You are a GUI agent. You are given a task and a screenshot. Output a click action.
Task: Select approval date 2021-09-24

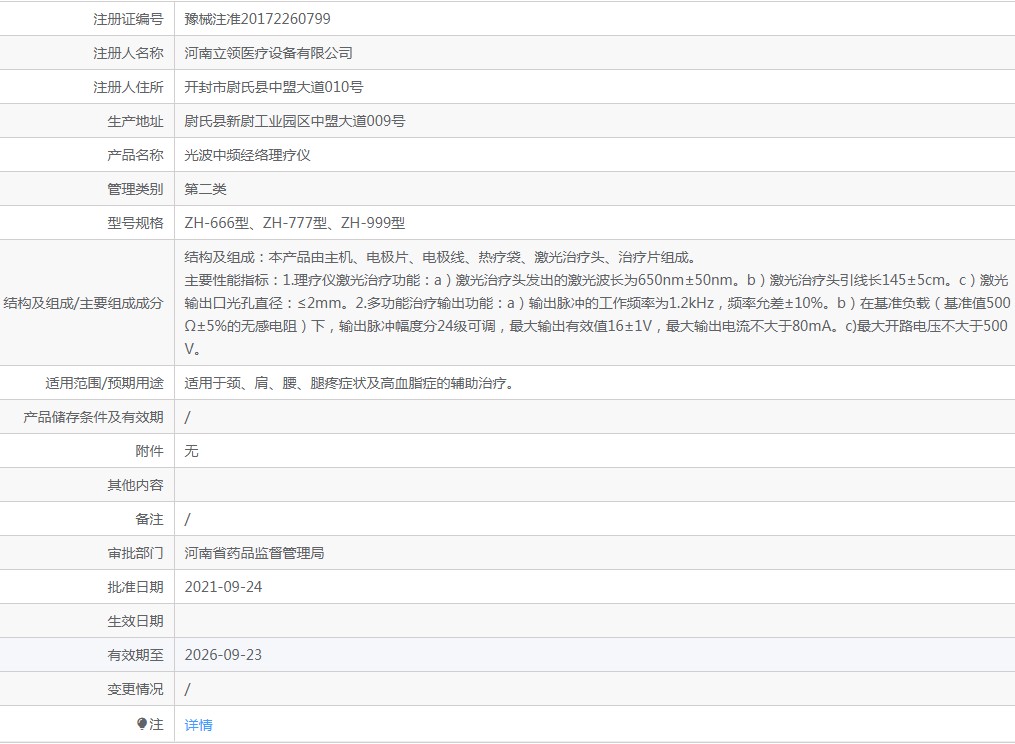(223, 587)
